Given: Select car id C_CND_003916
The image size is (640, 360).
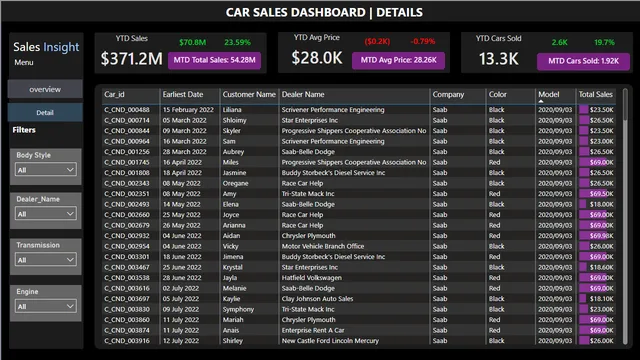Looking at the screenshot, I should 127,341.
